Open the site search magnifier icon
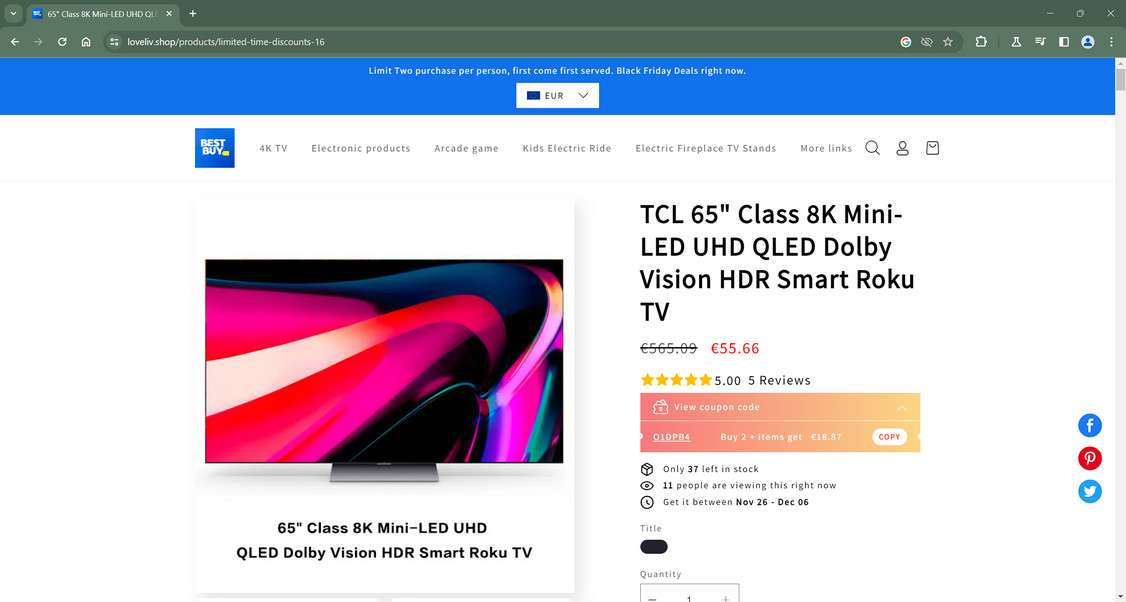The image size is (1126, 602). click(873, 148)
